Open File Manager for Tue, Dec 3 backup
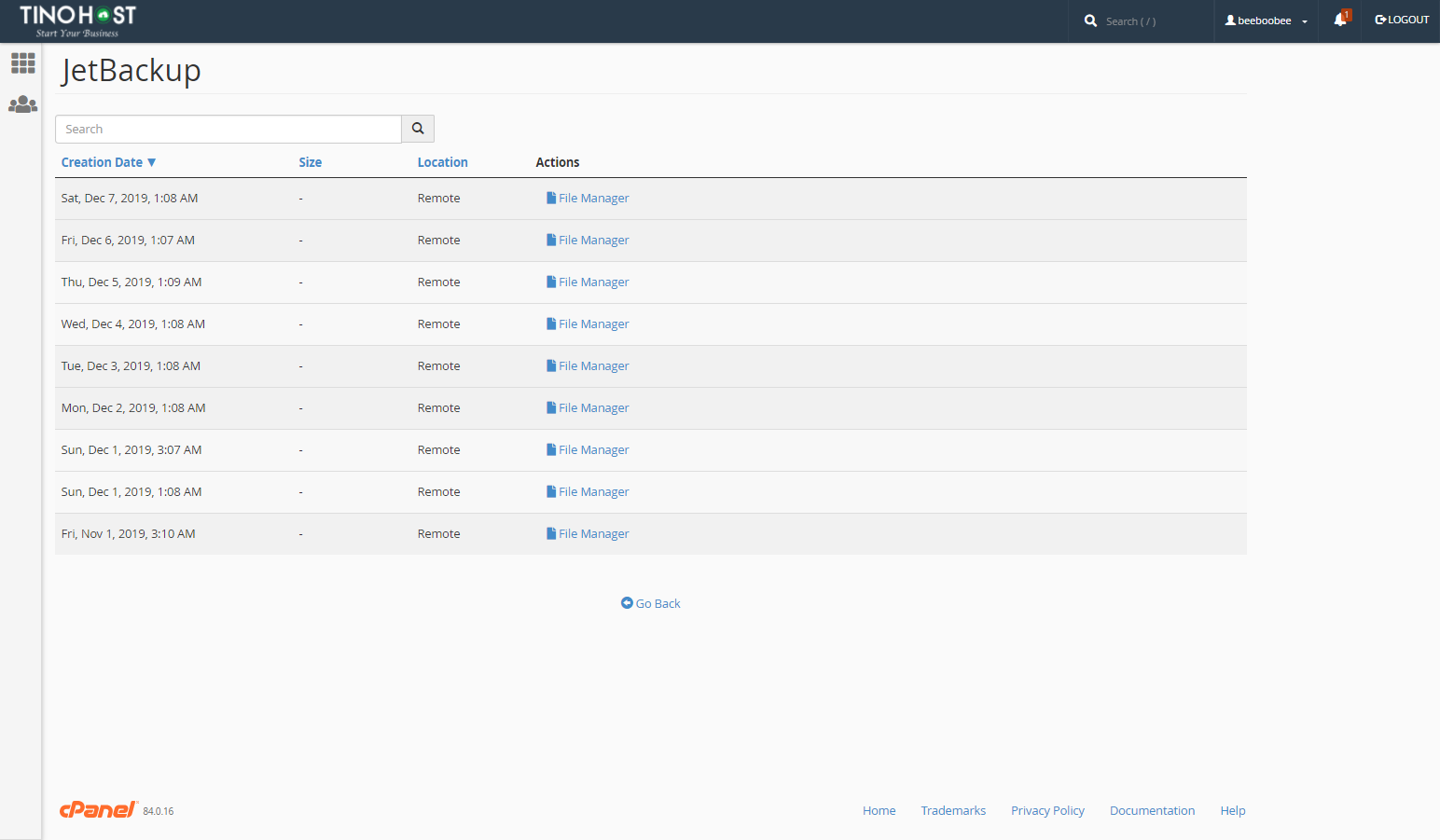Viewport: 1440px width, 840px height. [x=588, y=365]
